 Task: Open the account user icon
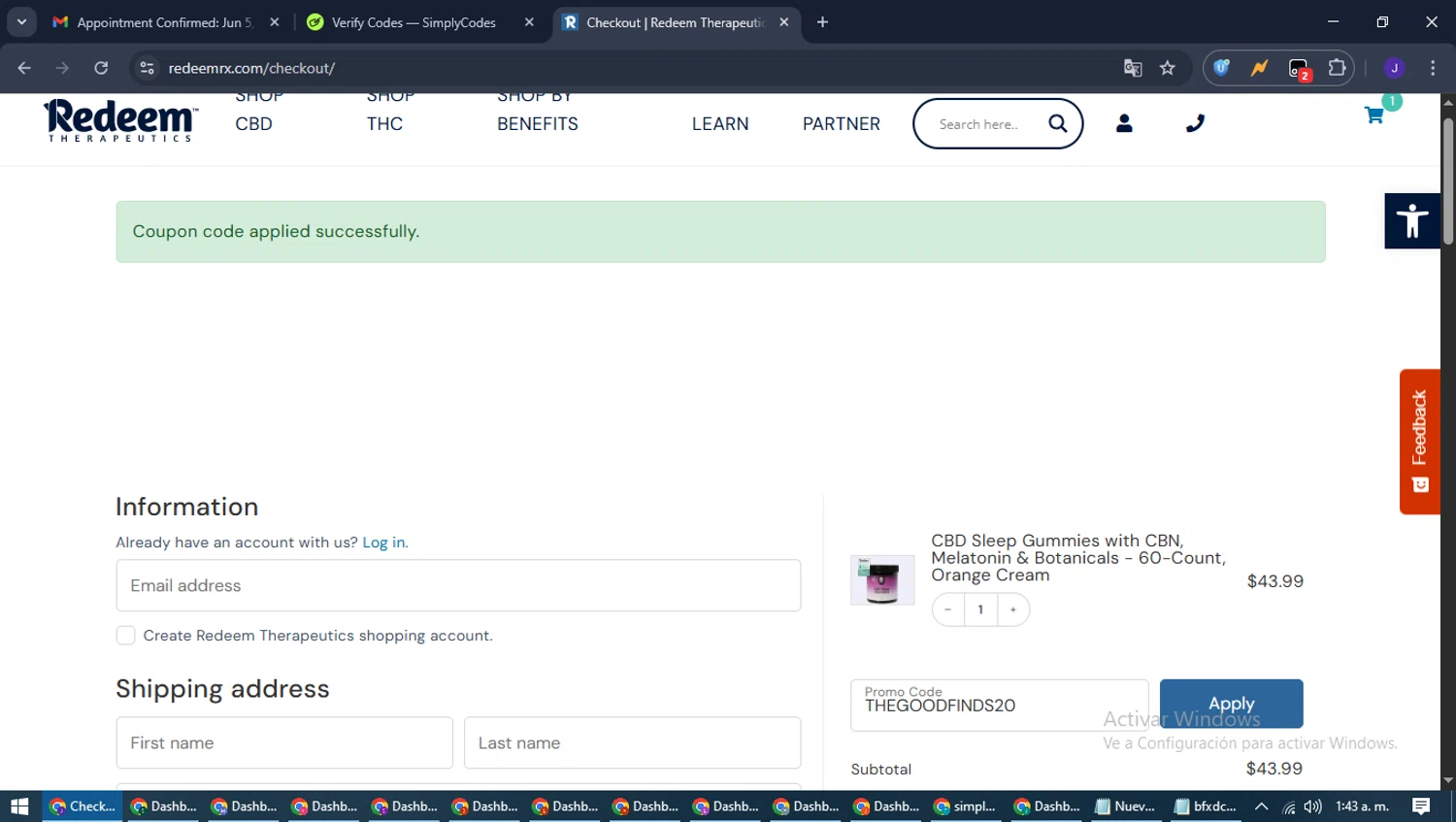1124,123
